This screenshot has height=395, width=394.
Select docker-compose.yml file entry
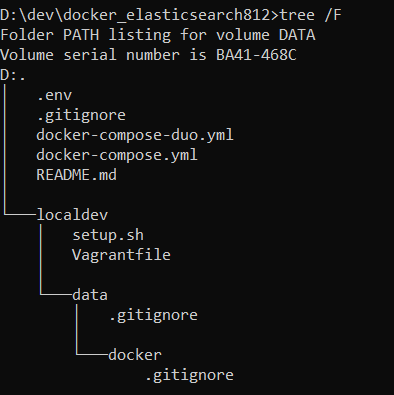click(117, 155)
